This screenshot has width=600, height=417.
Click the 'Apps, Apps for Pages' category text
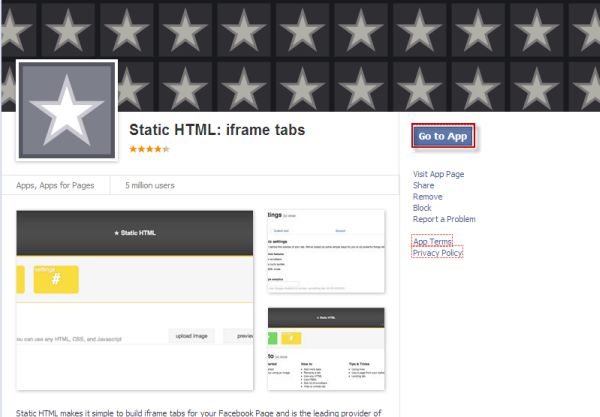click(55, 186)
